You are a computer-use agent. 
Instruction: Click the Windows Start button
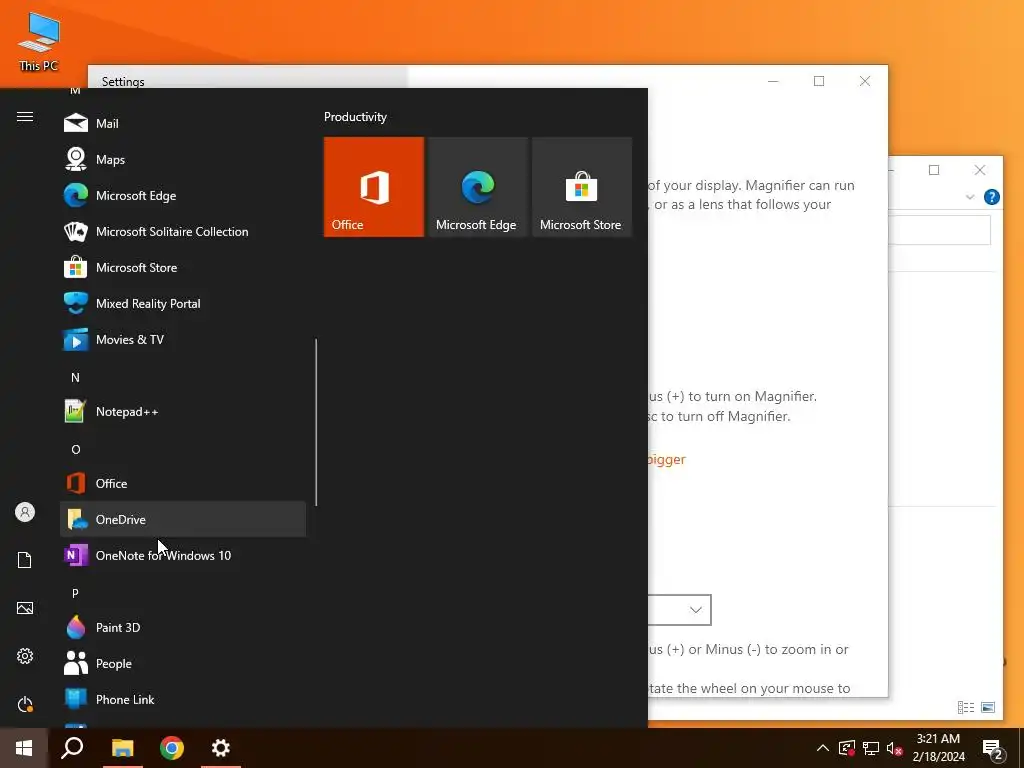[24, 748]
